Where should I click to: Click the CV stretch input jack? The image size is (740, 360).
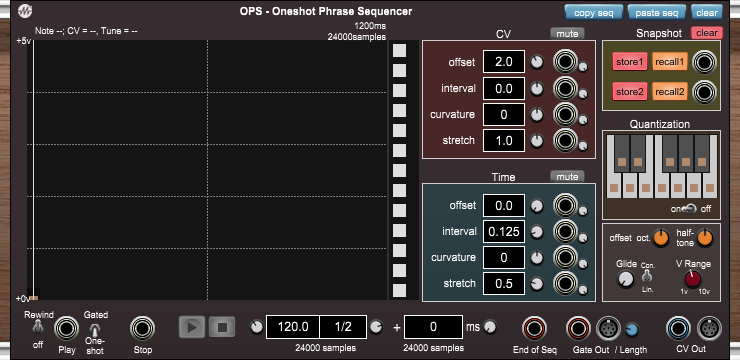(x=565, y=141)
